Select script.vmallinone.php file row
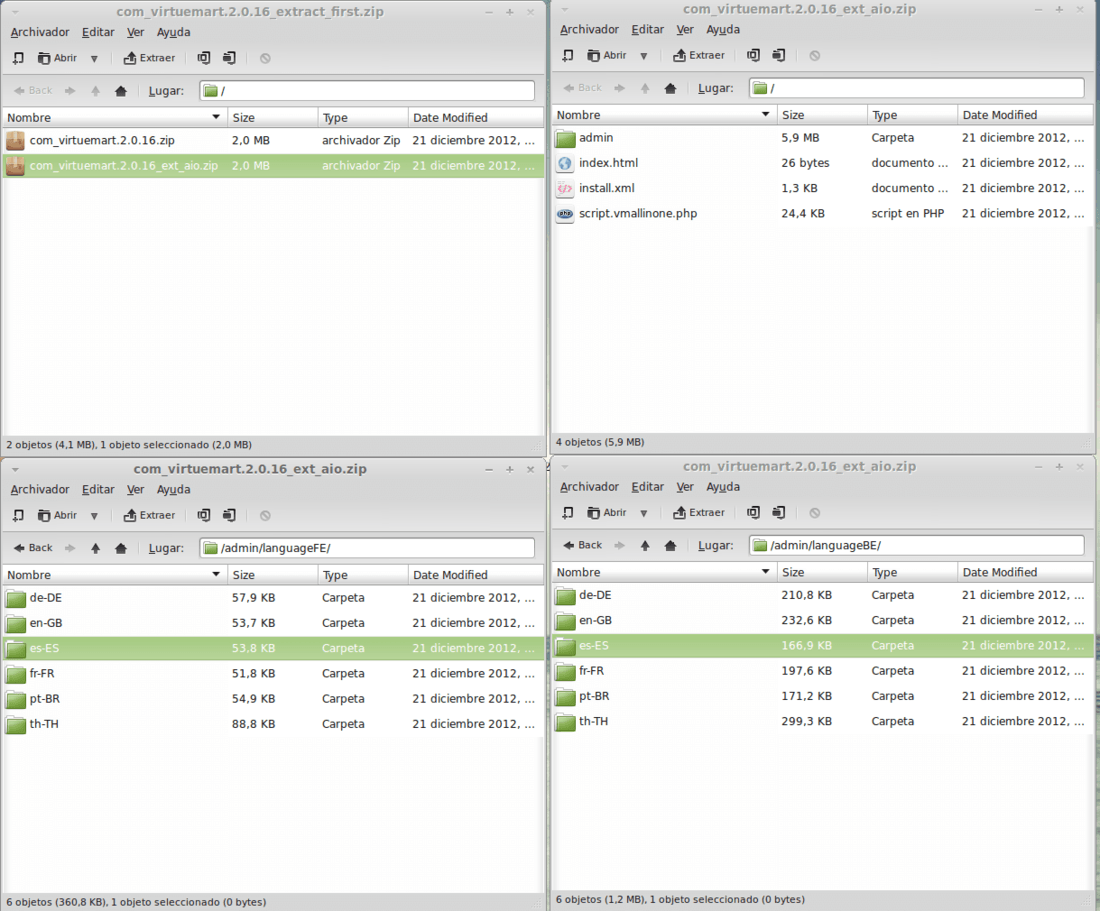Viewport: 1100px width, 911px height. pyautogui.click(x=823, y=213)
